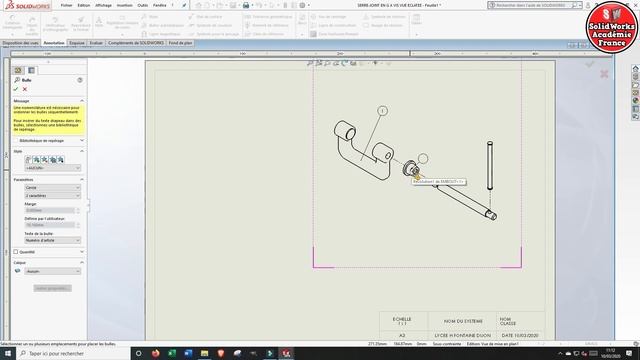The height and width of the screenshot is (360, 640).
Task: Click the Windows taskbar search box
Action: (73, 353)
